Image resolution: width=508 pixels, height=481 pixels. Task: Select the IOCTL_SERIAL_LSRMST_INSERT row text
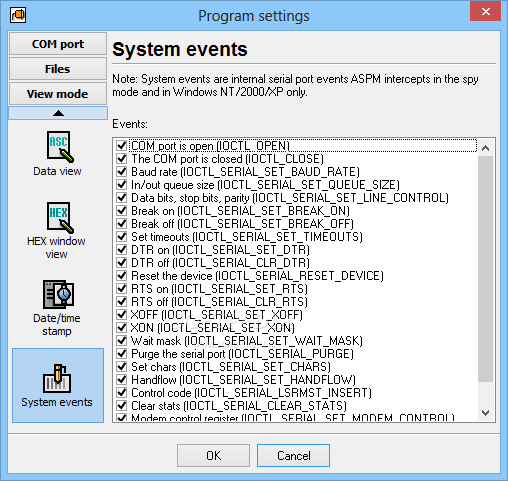(251, 393)
